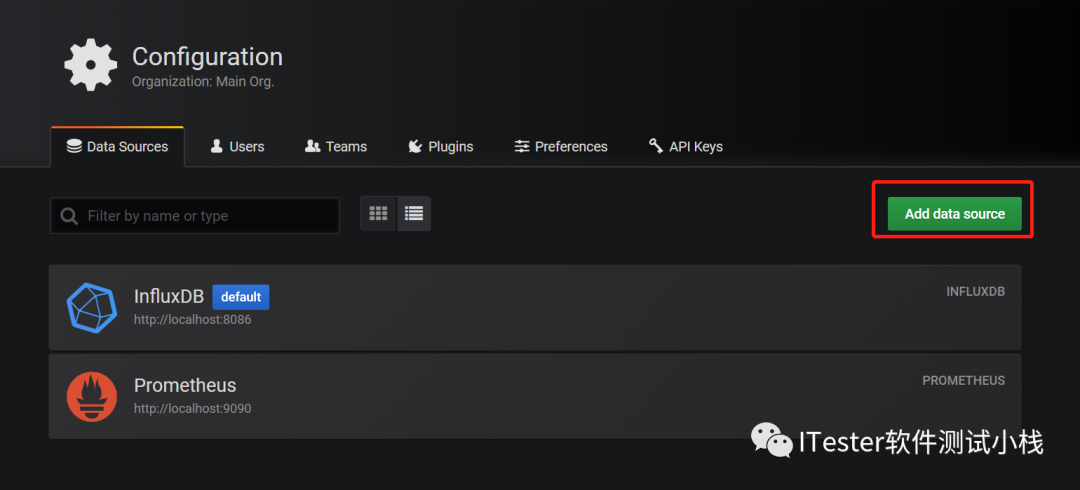The image size is (1080, 490).
Task: Click the INFLUXDB type label
Action: (x=975, y=292)
